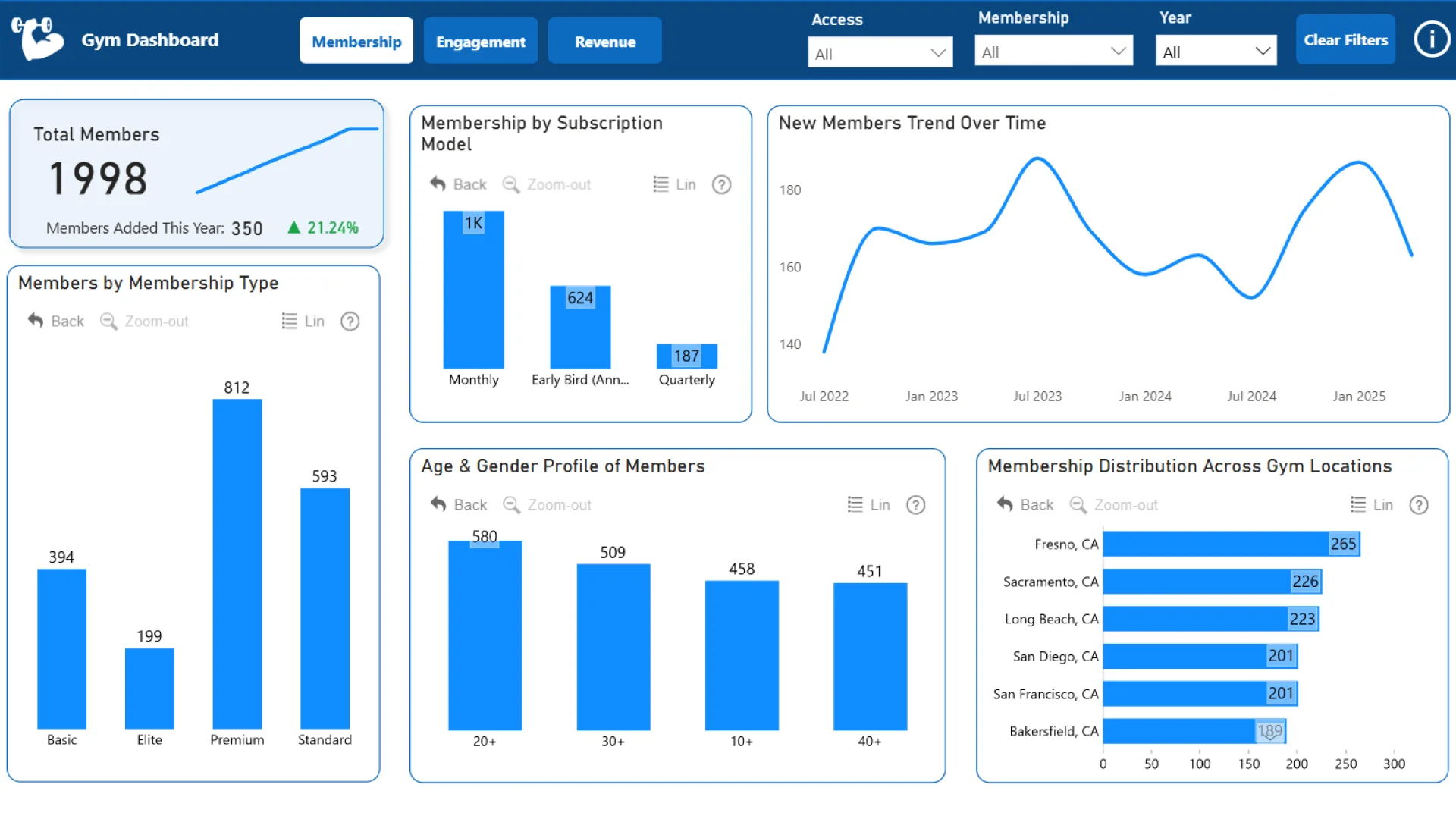Select the Premium membership bar
Image resolution: width=1456 pixels, height=819 pixels.
[237, 563]
